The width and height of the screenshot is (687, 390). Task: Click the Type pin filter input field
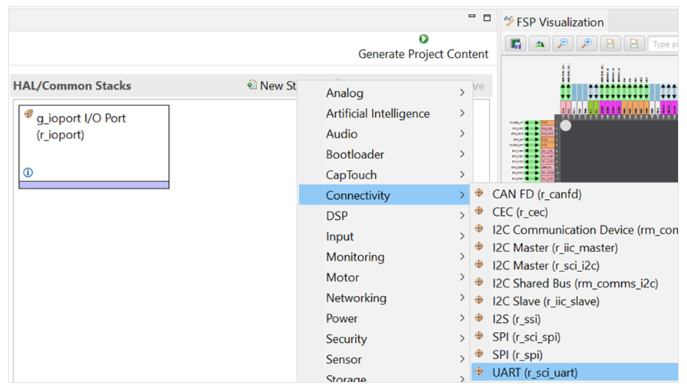pos(663,44)
